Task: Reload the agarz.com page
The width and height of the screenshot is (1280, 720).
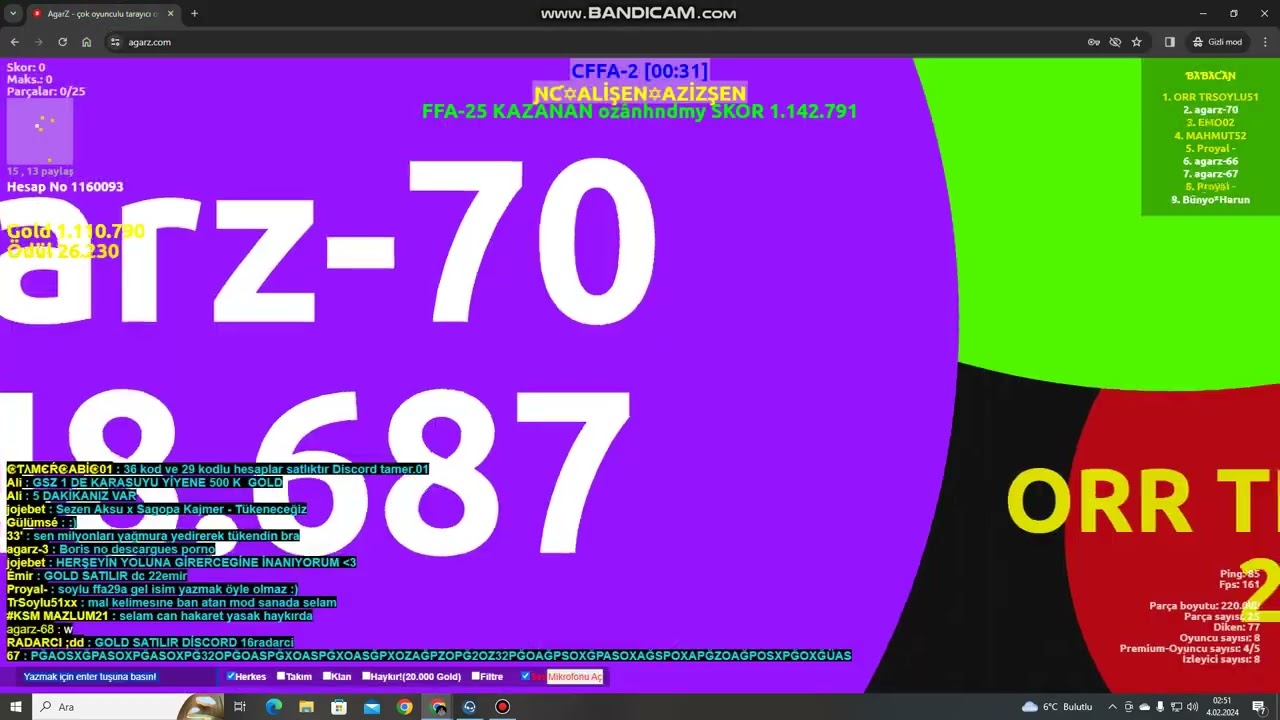Action: 62,42
